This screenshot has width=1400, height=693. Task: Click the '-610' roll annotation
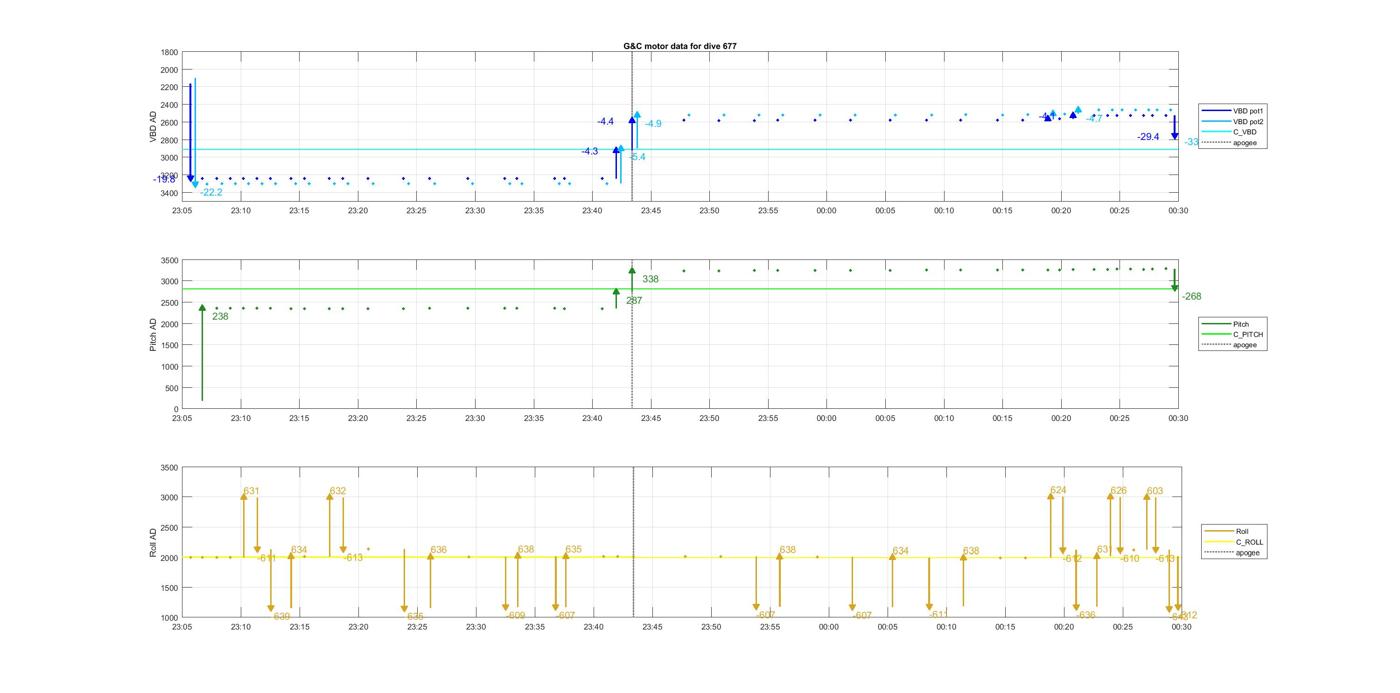pos(1129,559)
